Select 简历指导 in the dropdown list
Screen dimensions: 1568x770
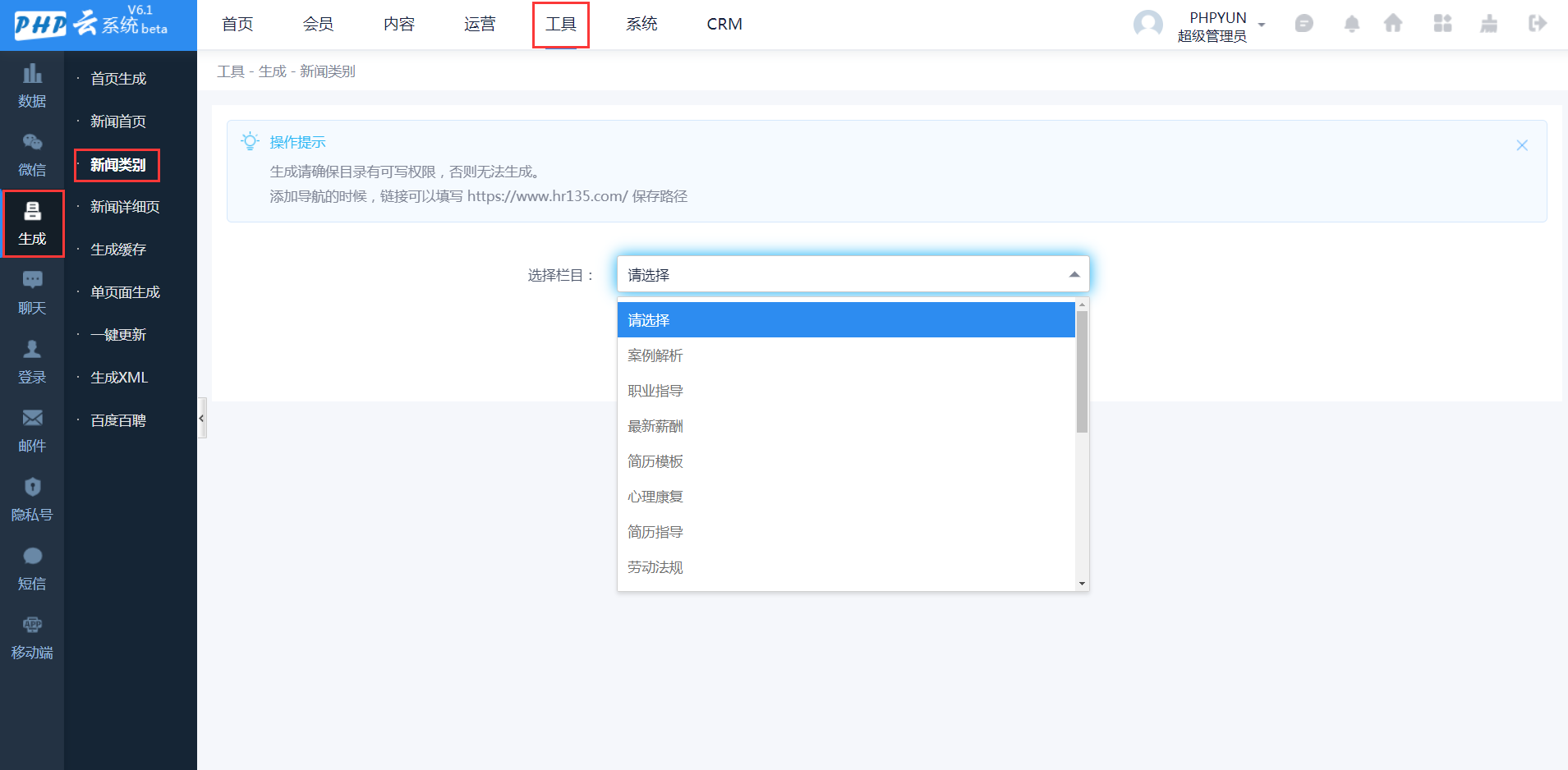click(x=846, y=532)
